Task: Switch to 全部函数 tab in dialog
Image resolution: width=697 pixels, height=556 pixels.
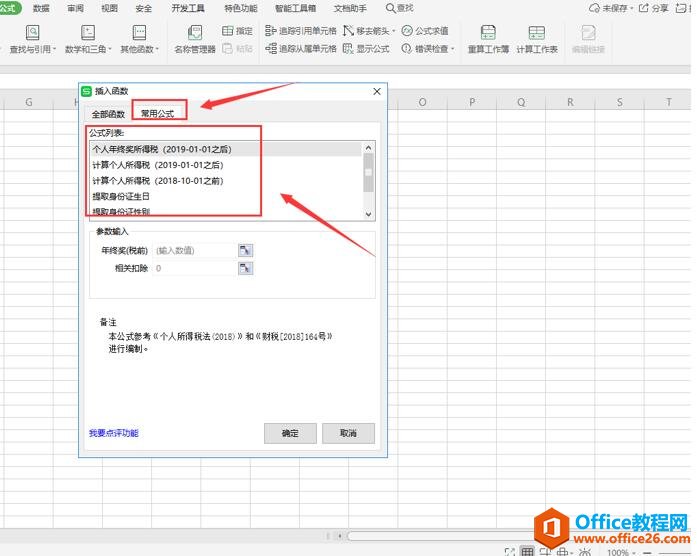Action: coord(108,114)
